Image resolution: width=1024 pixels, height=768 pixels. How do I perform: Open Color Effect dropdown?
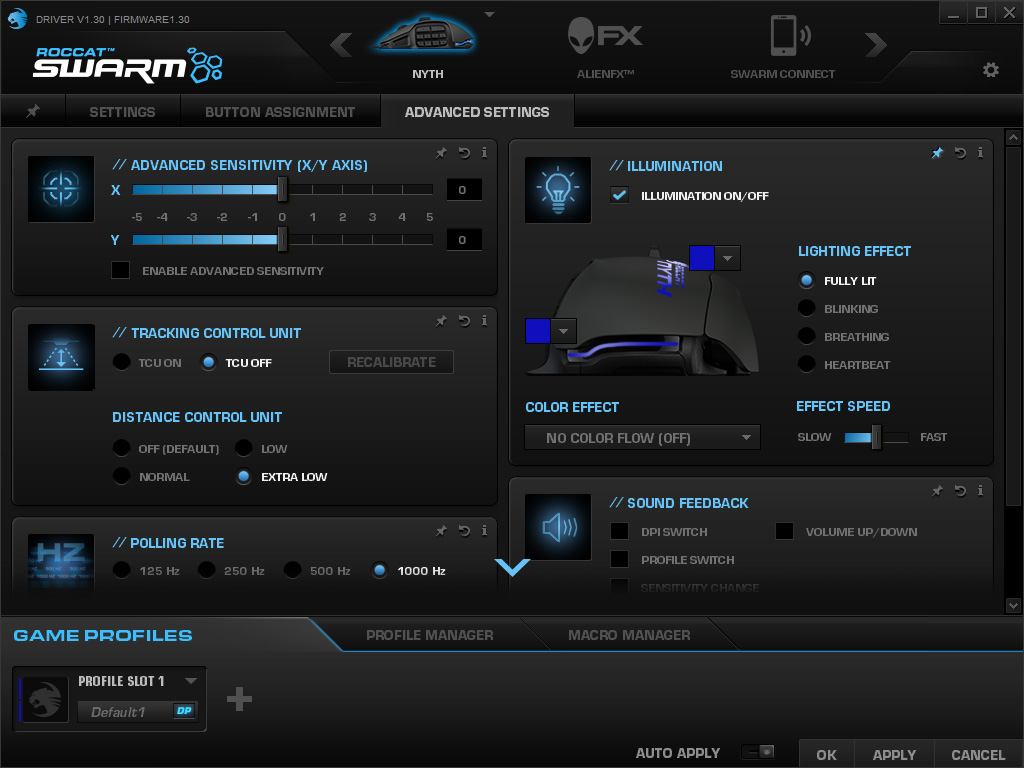tap(642, 438)
